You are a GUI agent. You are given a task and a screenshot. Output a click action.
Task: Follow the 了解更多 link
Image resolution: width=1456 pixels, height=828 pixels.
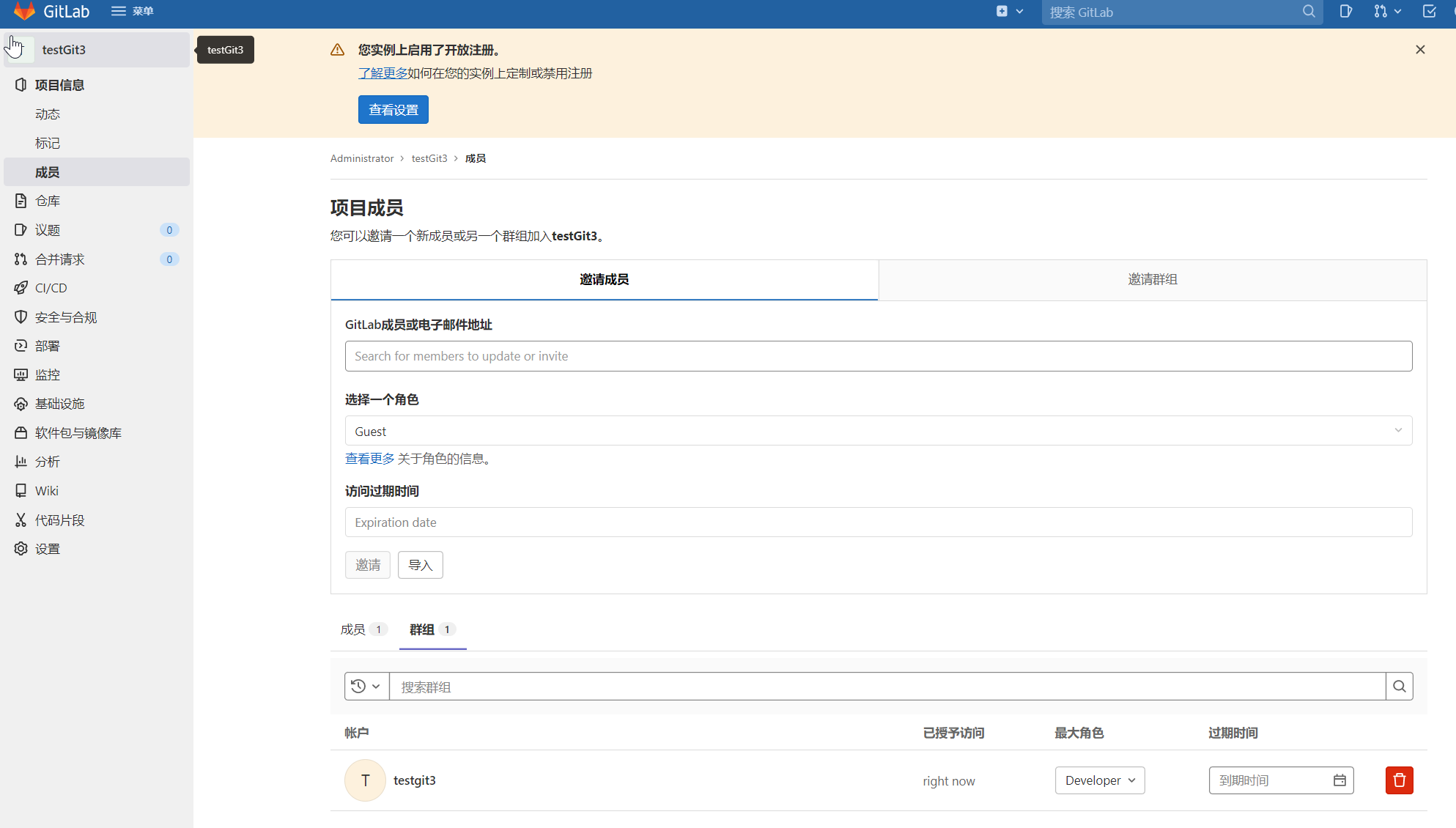(x=383, y=73)
